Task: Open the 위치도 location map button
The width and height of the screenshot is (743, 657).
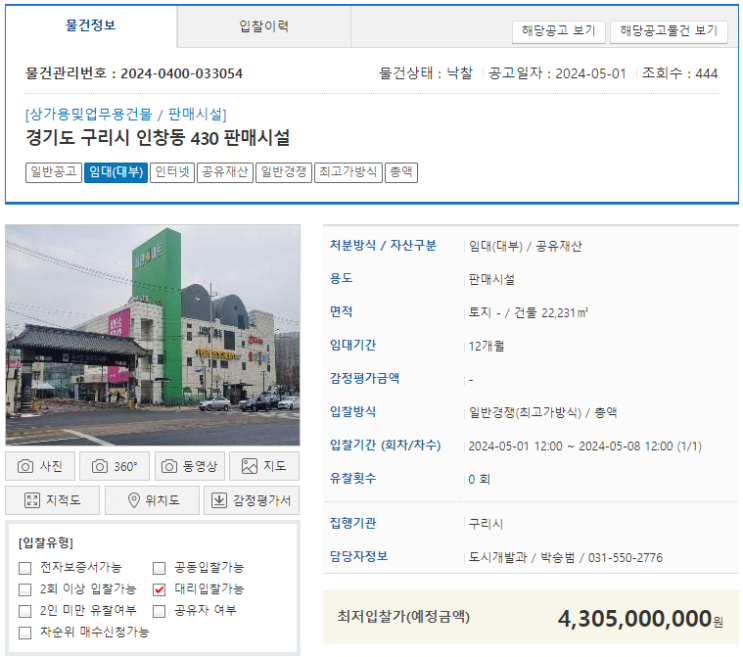Action: click(x=152, y=500)
